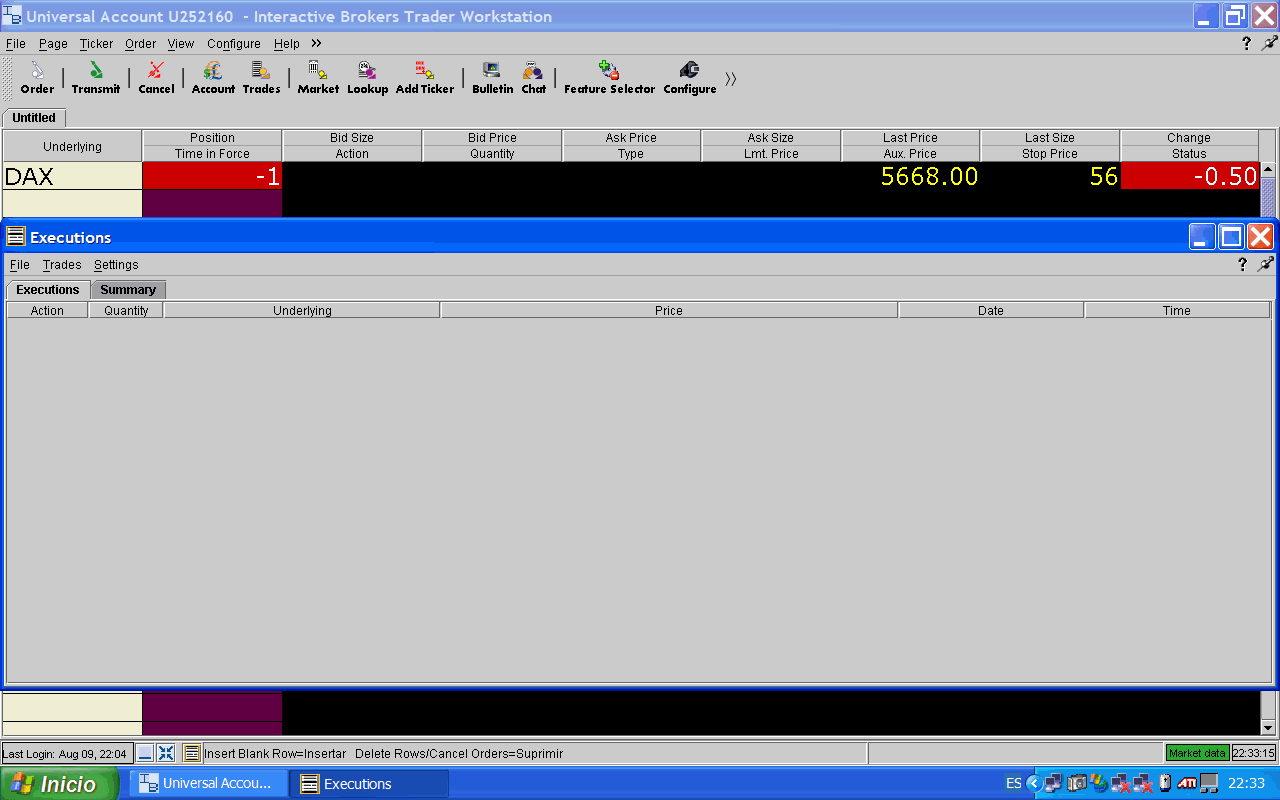Expand the toolbar overflow chevrons after Configure
Image resolution: width=1280 pixels, height=800 pixels.
[x=731, y=79]
